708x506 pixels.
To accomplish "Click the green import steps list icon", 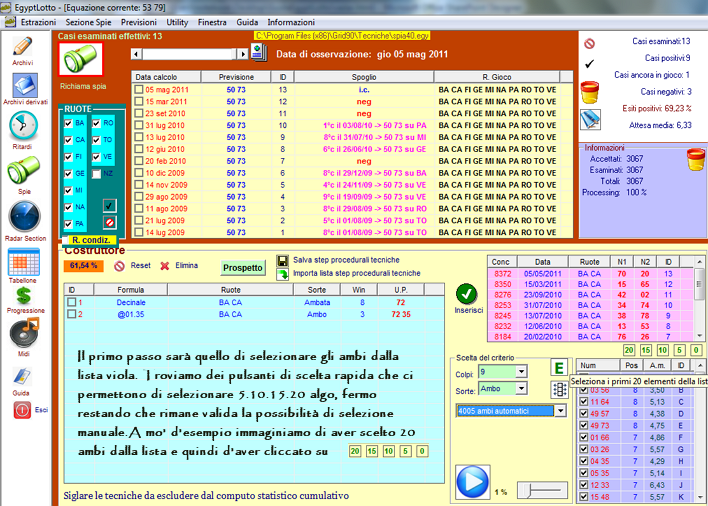I will (x=283, y=274).
